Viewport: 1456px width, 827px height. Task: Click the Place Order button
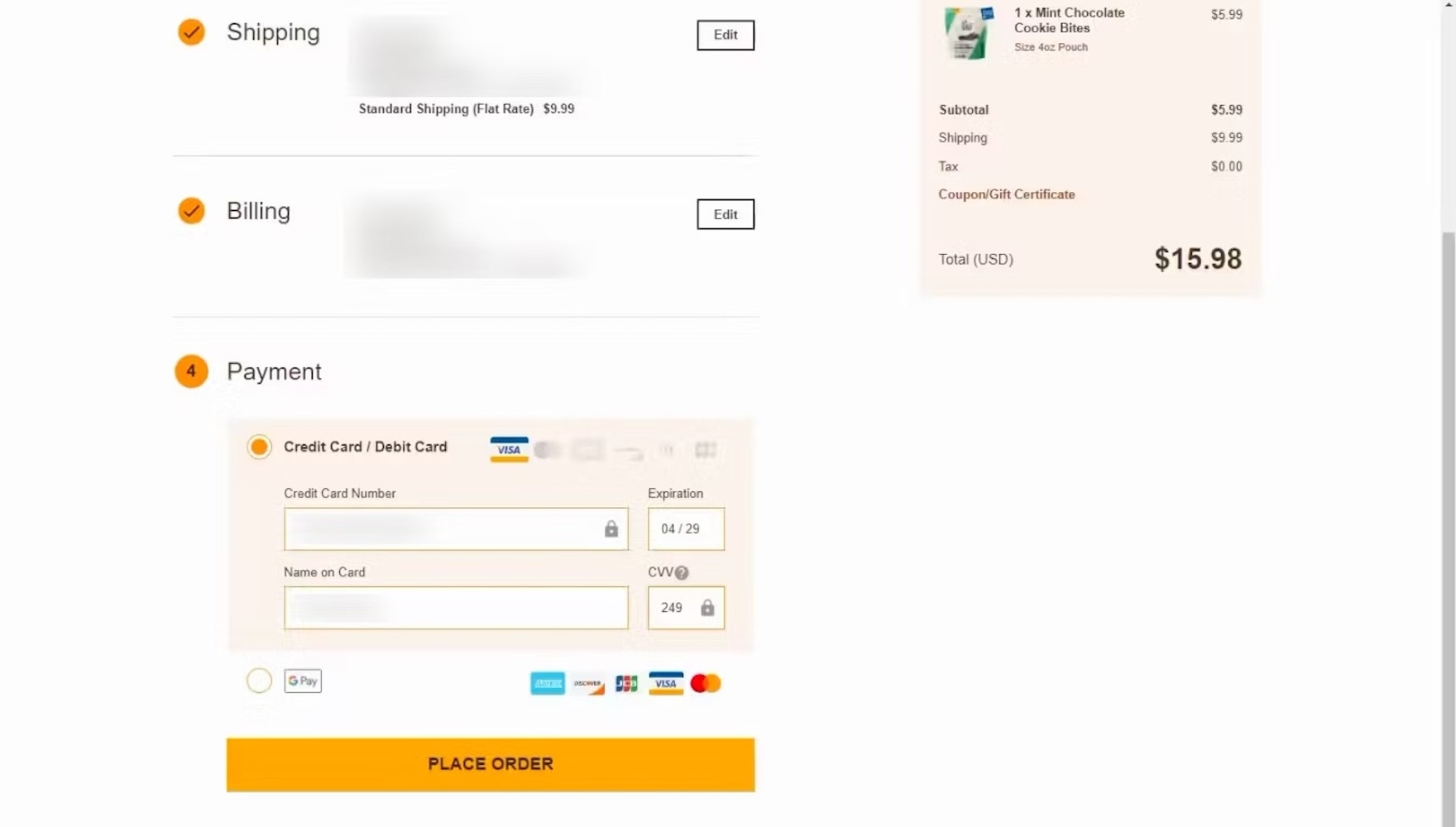click(x=491, y=764)
